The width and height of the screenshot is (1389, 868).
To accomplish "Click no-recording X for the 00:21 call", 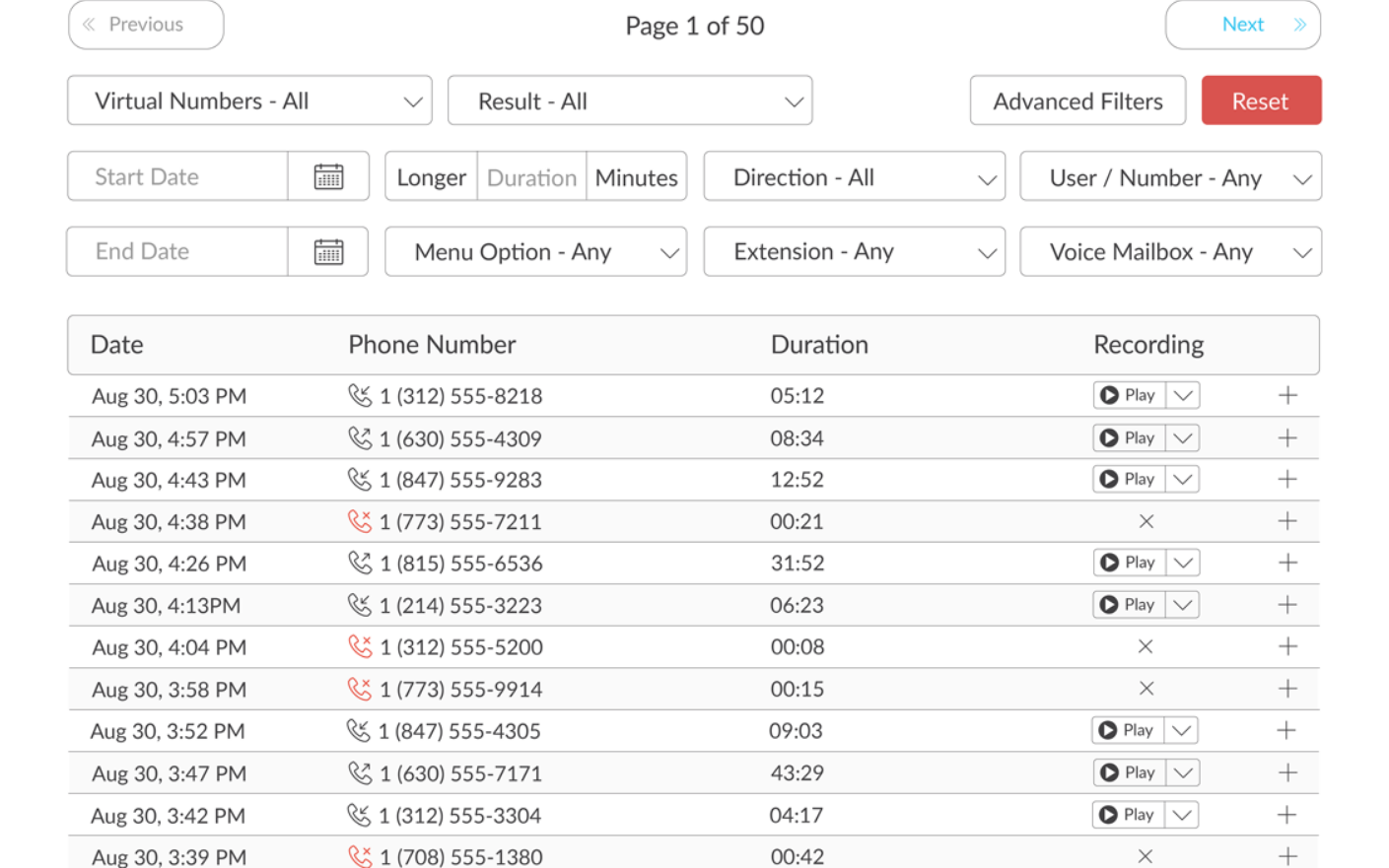I will [x=1146, y=521].
